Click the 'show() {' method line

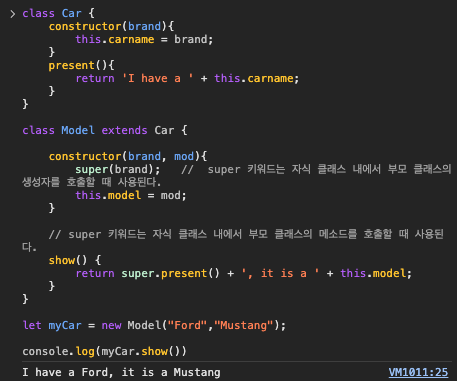coord(75,260)
